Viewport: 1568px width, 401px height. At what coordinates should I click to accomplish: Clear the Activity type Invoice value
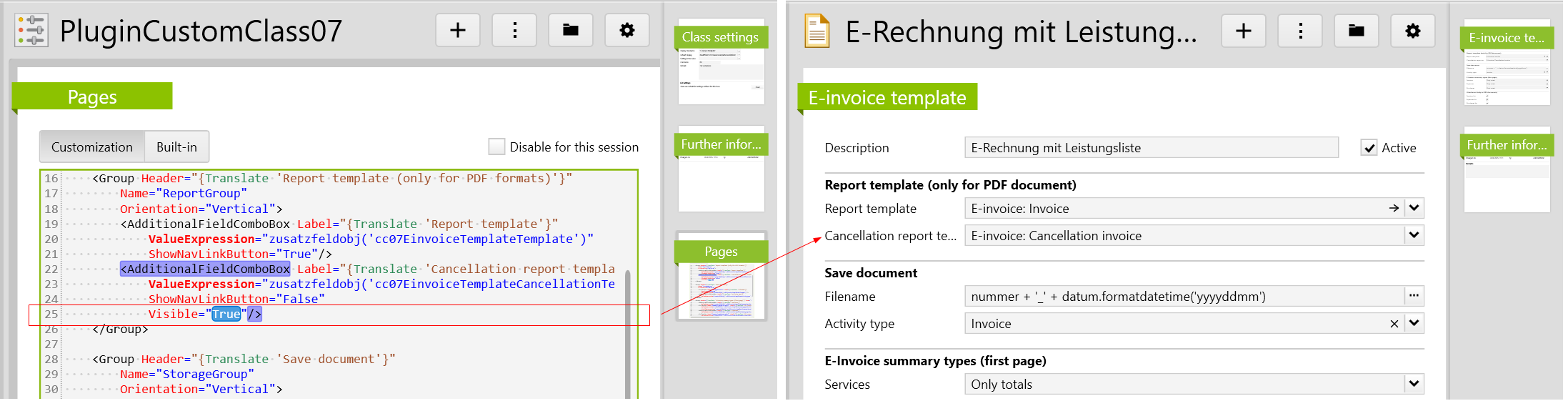(1394, 324)
